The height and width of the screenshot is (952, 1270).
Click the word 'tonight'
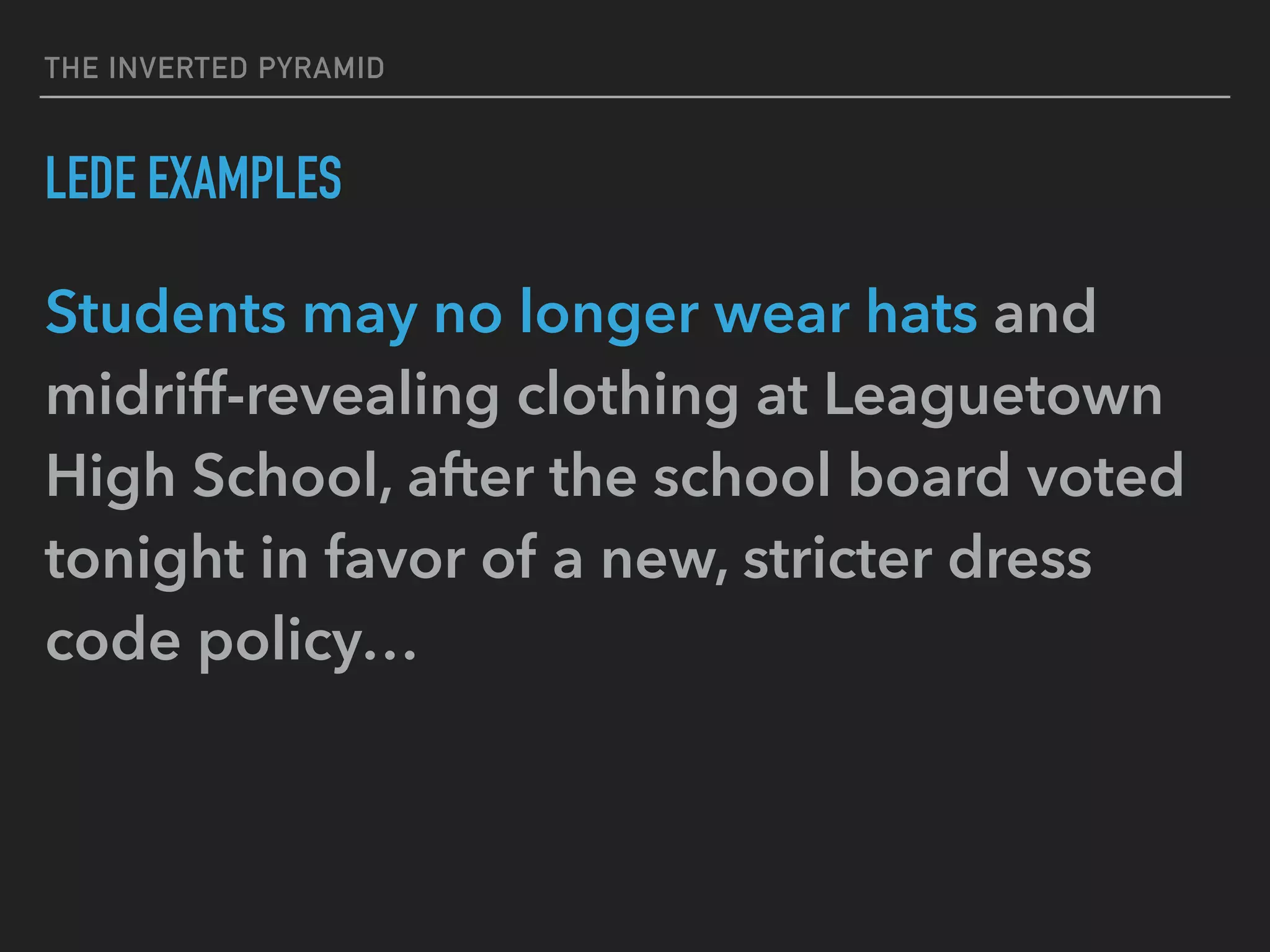[x=145, y=560]
